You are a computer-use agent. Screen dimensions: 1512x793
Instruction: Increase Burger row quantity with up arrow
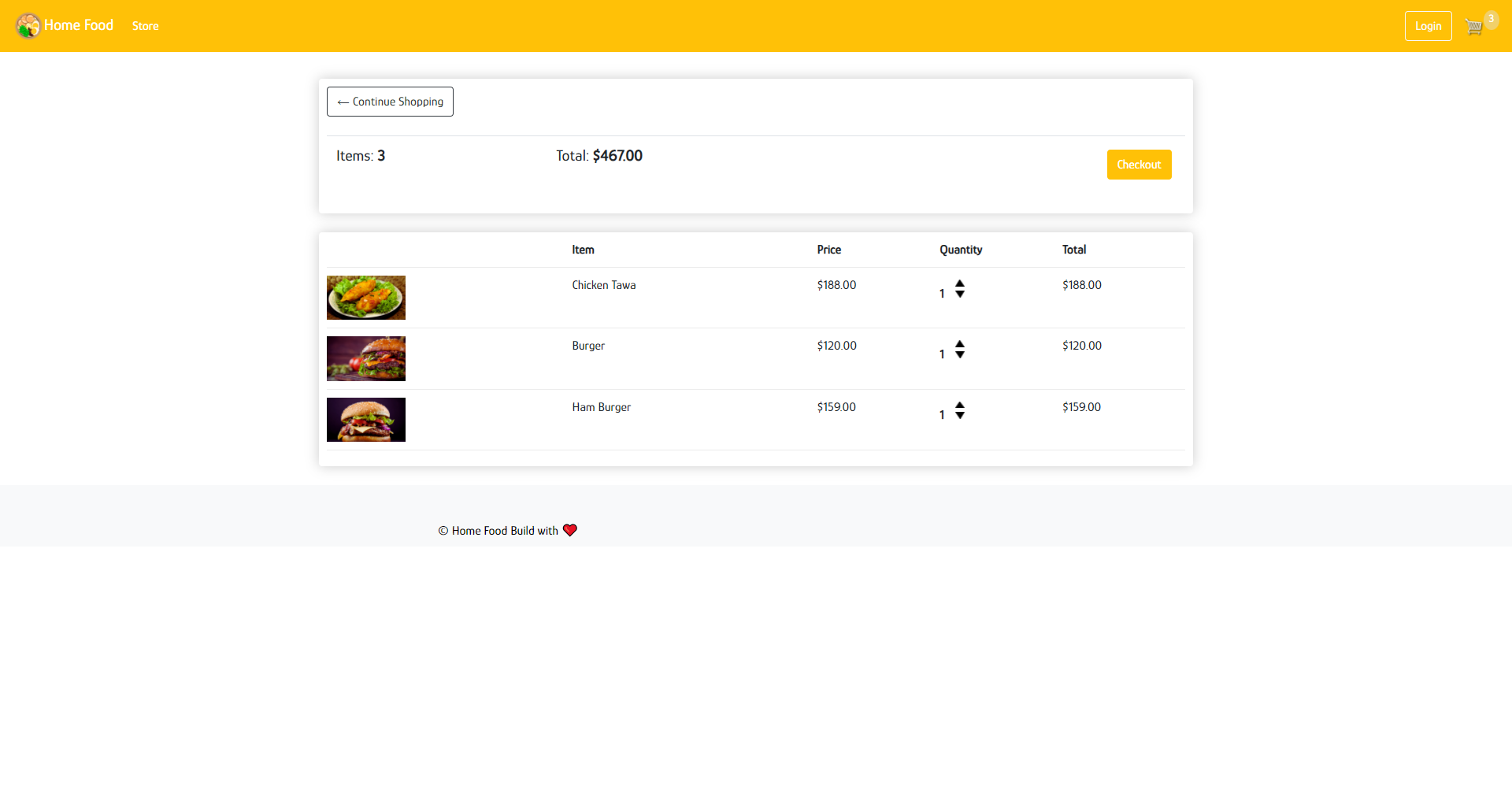[x=960, y=344]
